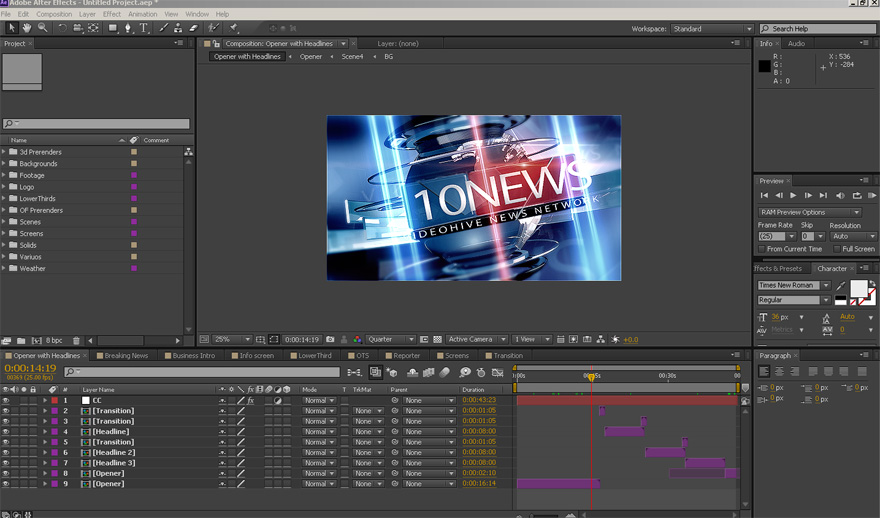The image size is (880, 518).
Task: Open the text fill color swatch
Action: [x=859, y=288]
